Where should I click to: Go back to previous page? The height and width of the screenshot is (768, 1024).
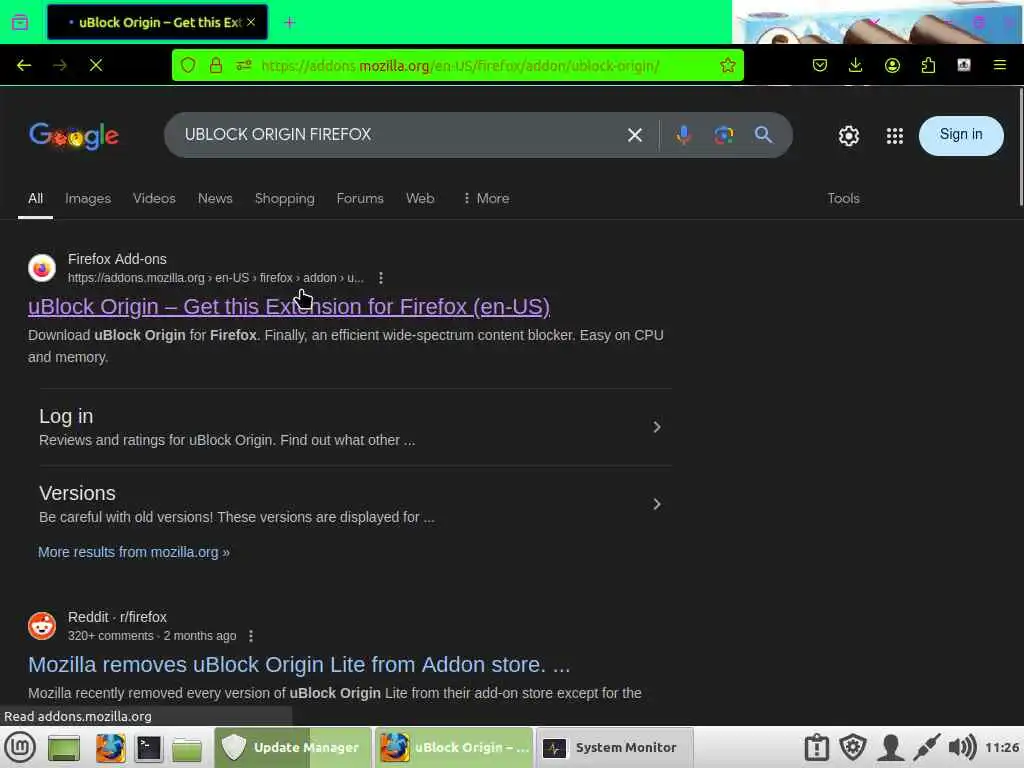pos(24,65)
